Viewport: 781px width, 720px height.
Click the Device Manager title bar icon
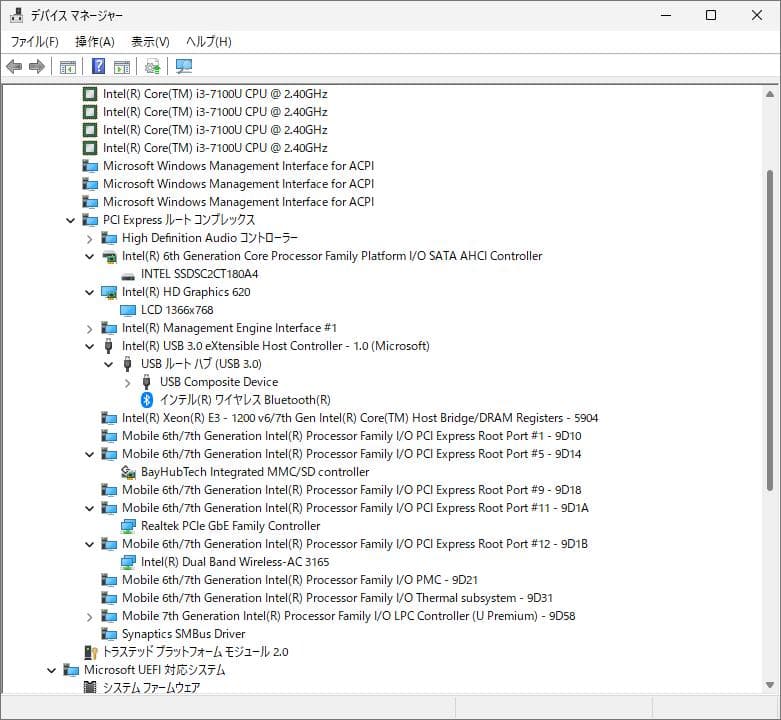(x=16, y=15)
